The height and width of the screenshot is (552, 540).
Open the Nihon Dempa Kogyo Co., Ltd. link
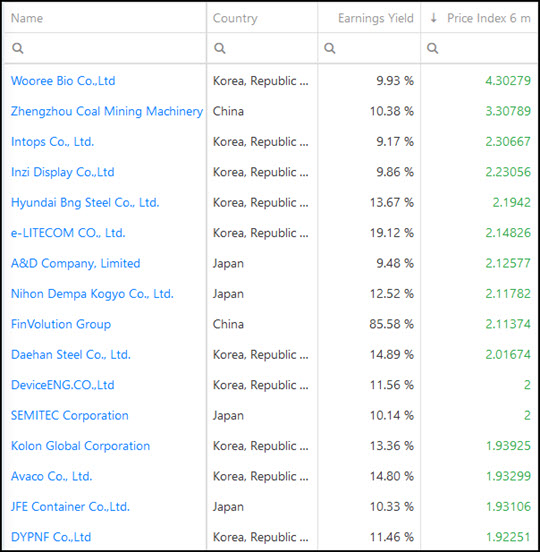coord(92,294)
